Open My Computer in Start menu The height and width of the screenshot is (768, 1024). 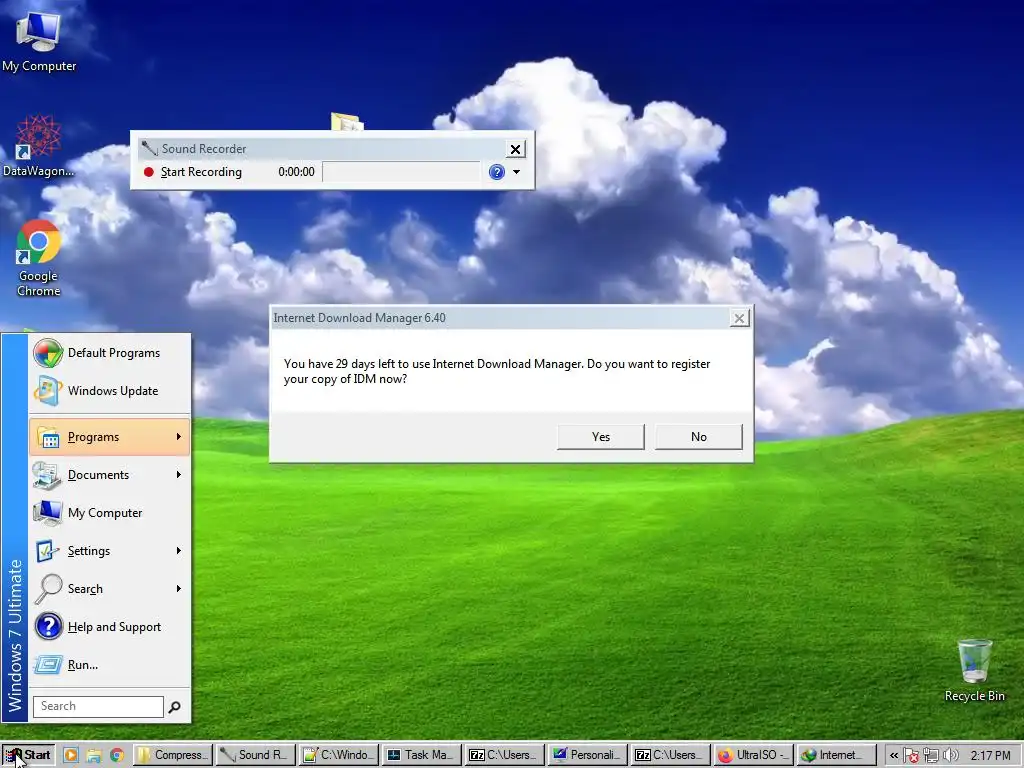[110, 513]
